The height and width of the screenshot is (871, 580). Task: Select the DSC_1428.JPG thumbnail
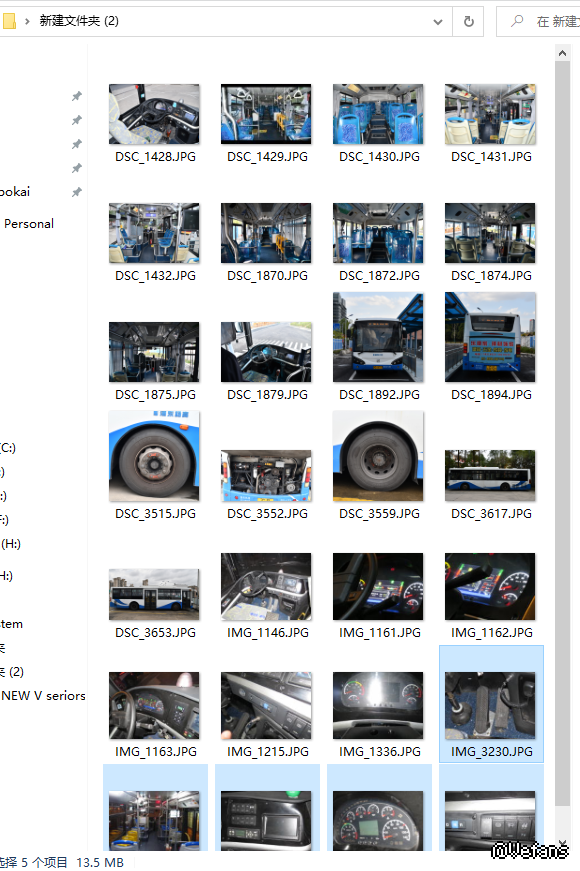tap(154, 114)
